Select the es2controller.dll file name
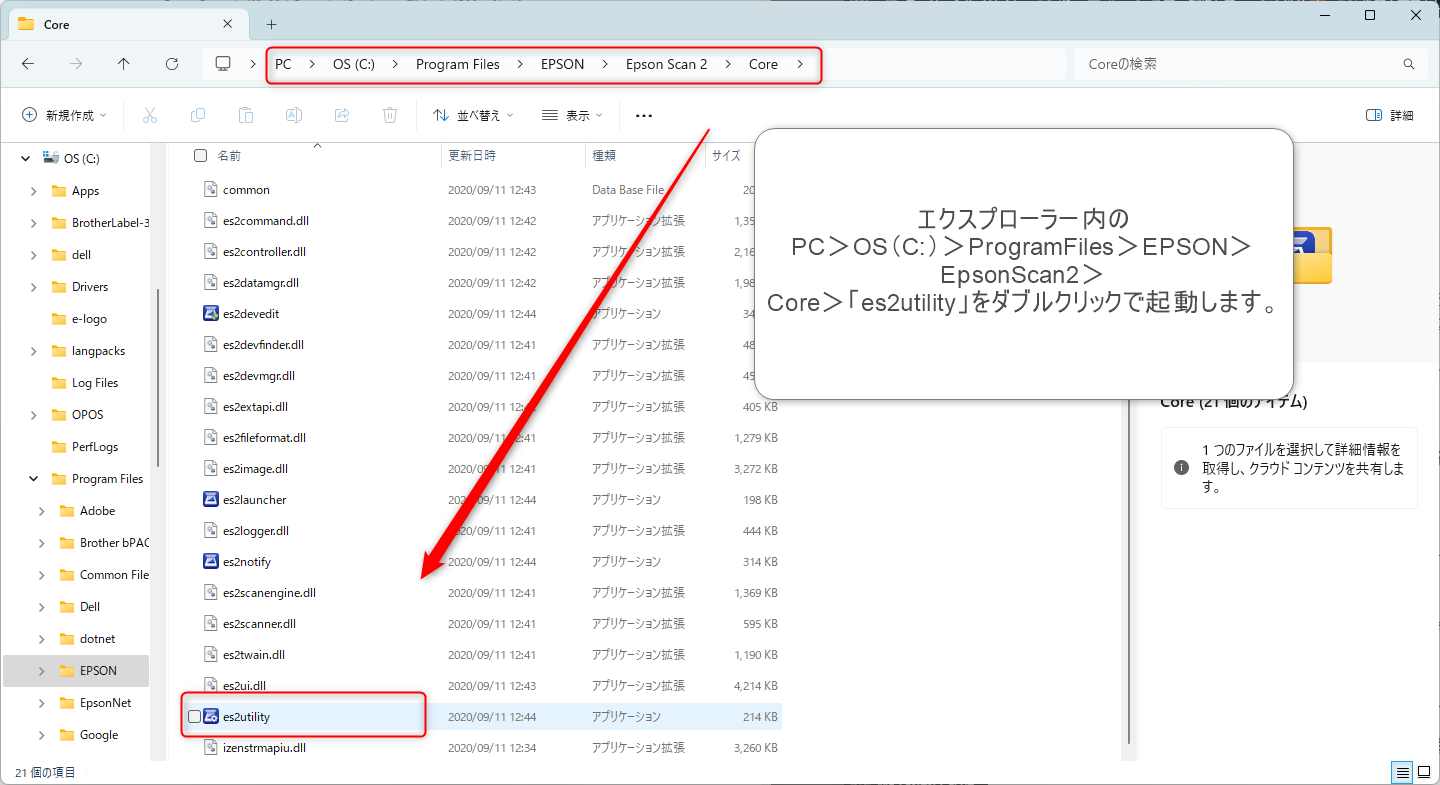This screenshot has width=1440, height=785. [x=265, y=251]
